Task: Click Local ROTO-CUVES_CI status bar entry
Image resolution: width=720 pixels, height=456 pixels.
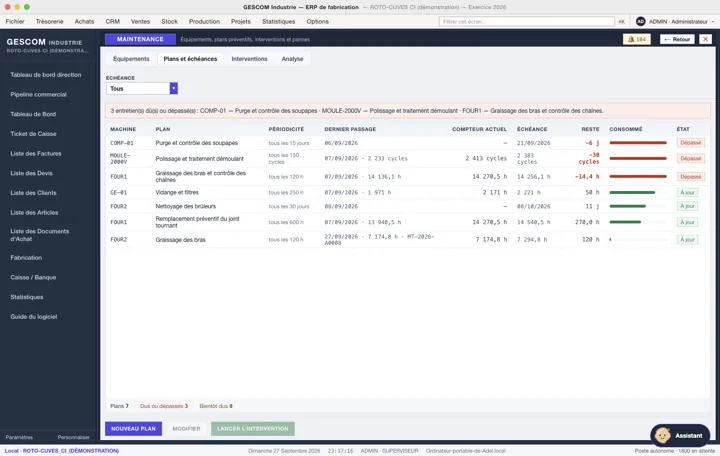Action: tap(62, 451)
